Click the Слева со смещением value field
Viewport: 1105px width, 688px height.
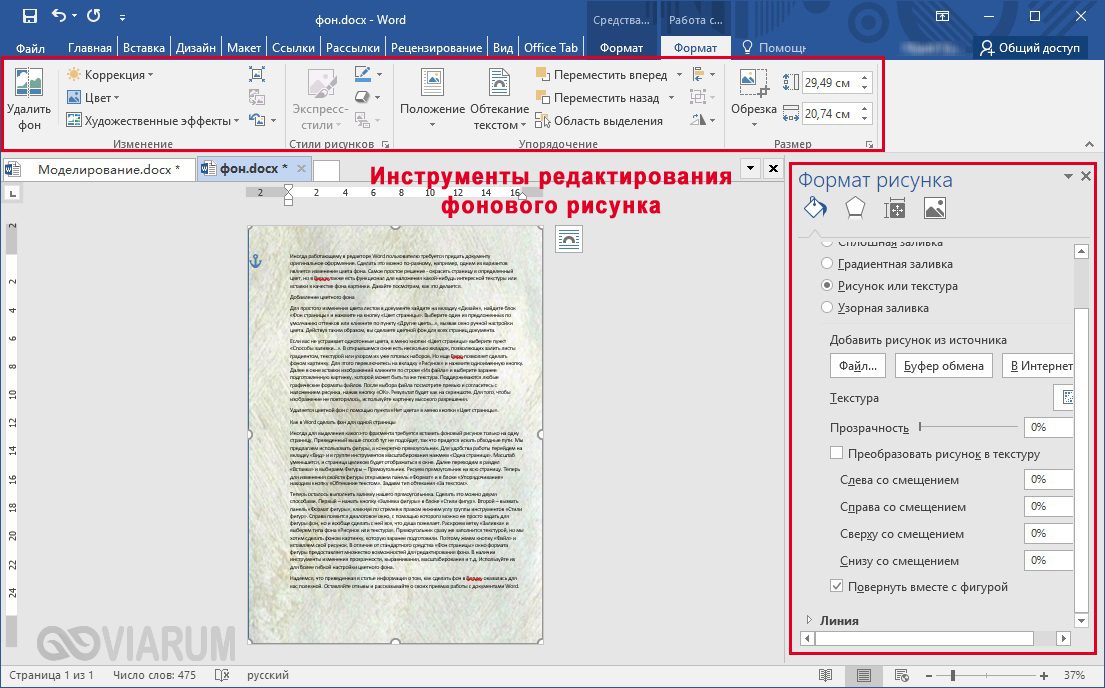1049,479
